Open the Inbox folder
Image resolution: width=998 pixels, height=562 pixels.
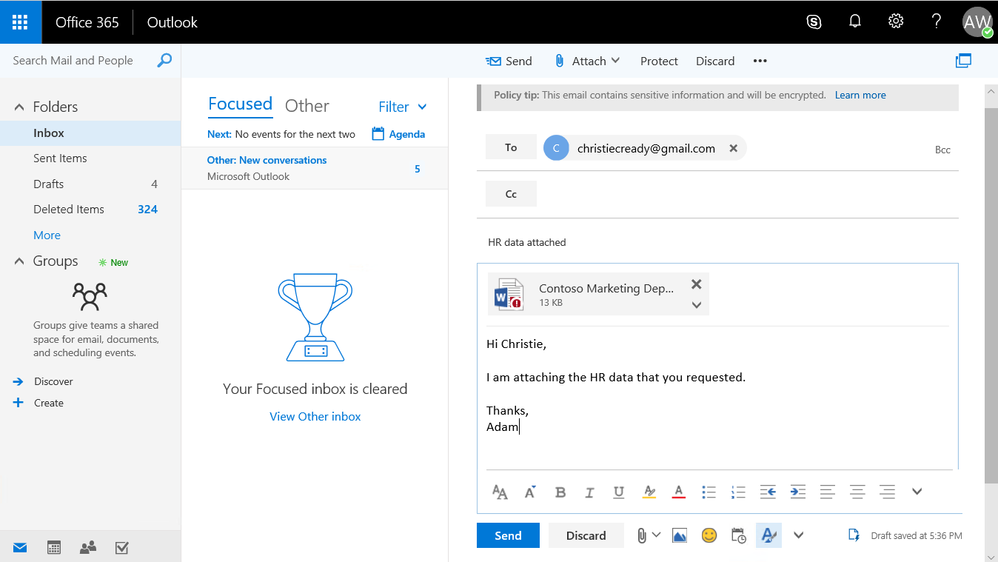90,133
